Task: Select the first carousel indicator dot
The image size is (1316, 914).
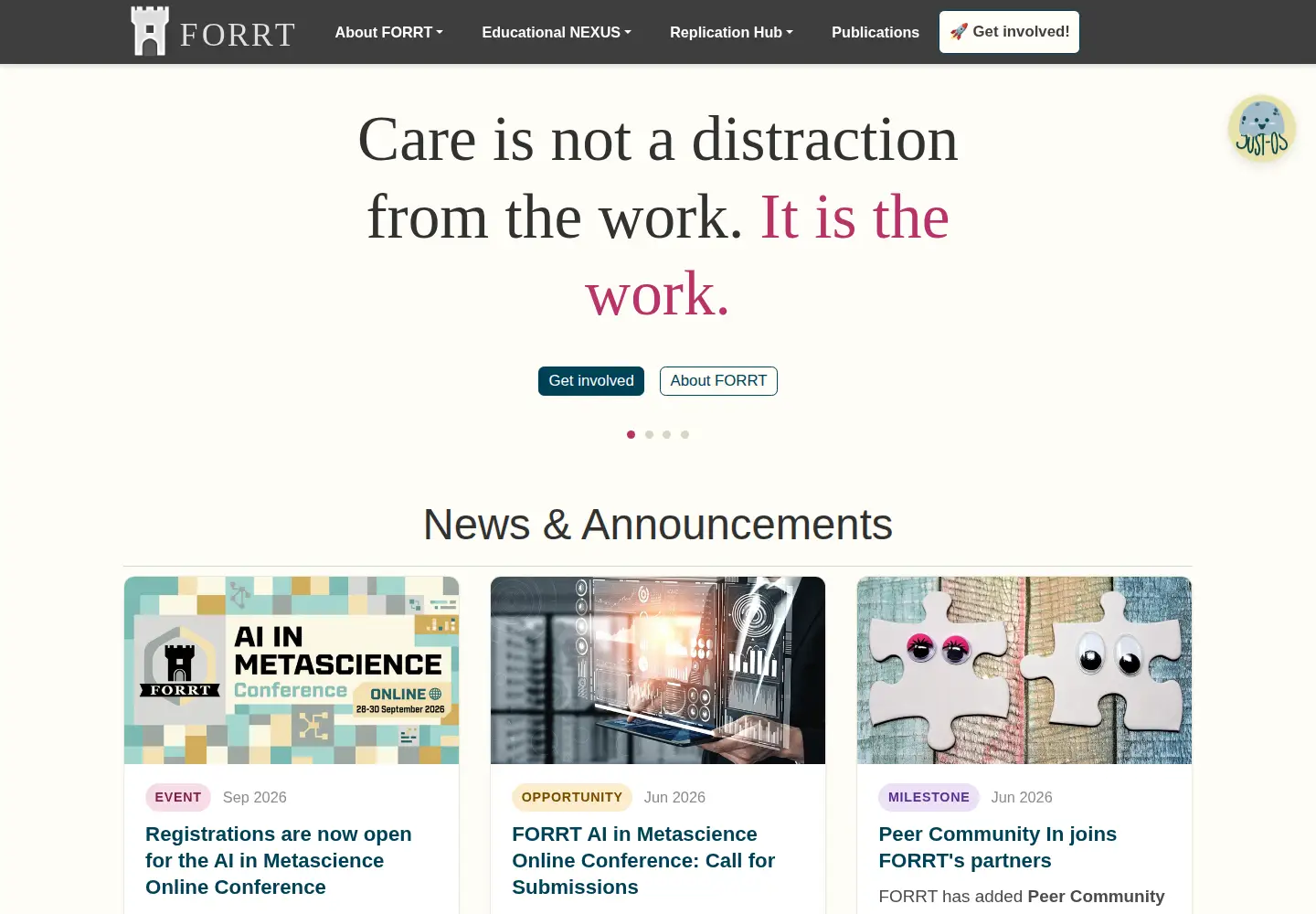Action: click(631, 434)
